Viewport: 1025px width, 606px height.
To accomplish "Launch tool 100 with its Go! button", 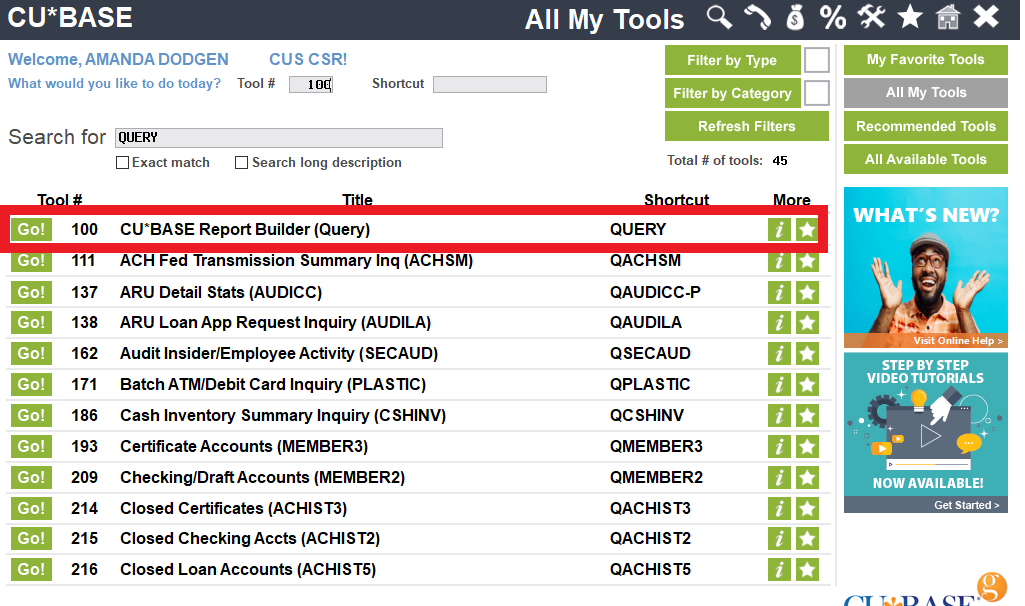I will 31,229.
